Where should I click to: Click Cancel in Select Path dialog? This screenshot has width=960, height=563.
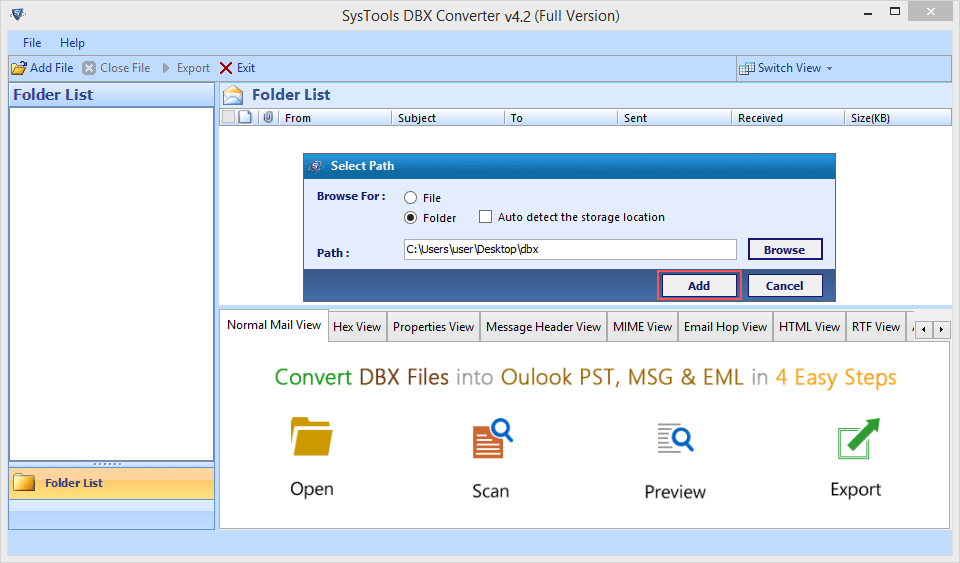(x=785, y=285)
